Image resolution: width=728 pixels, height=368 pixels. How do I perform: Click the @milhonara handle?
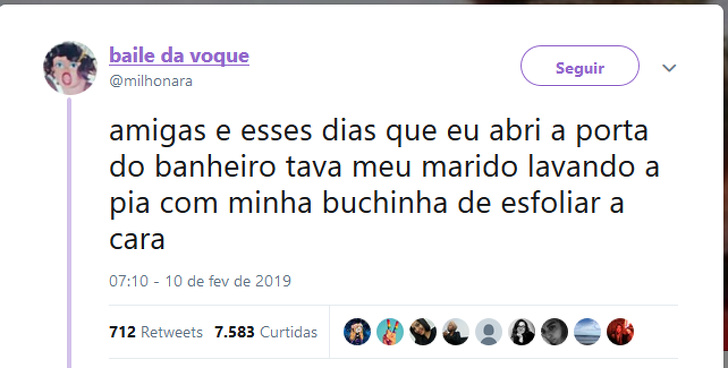click(151, 81)
